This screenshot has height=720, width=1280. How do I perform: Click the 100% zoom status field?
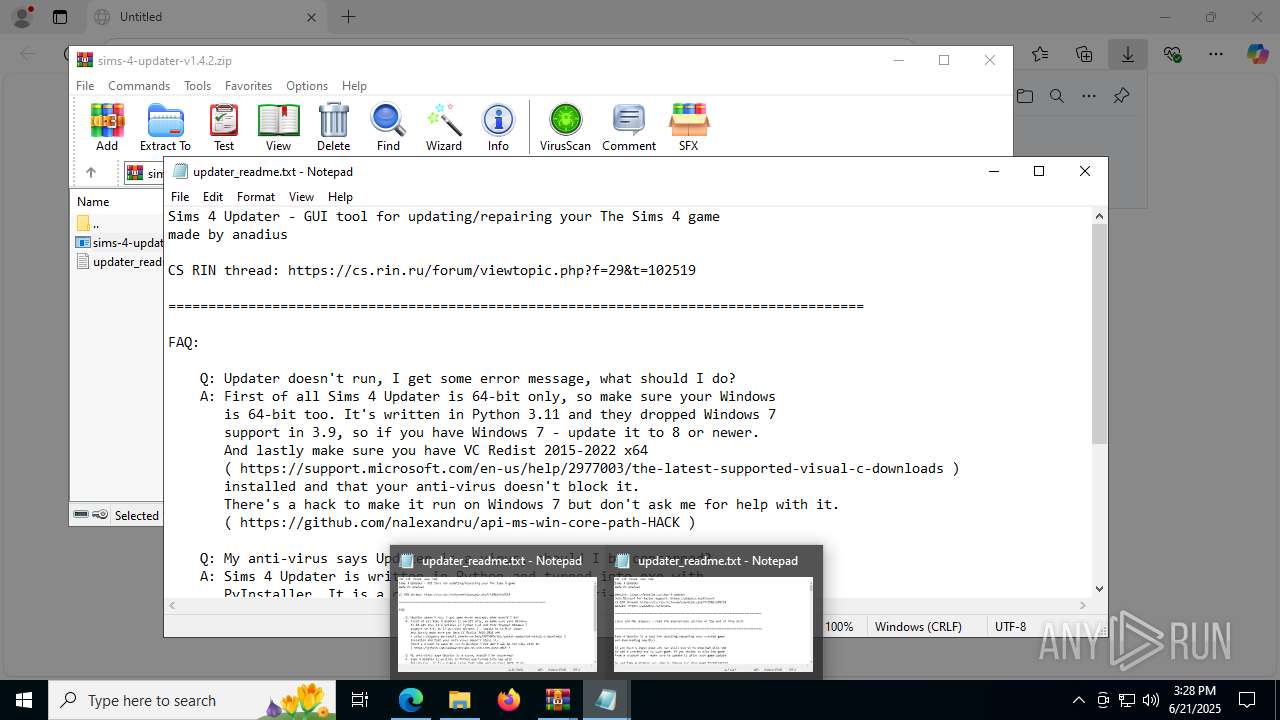pyautogui.click(x=840, y=626)
